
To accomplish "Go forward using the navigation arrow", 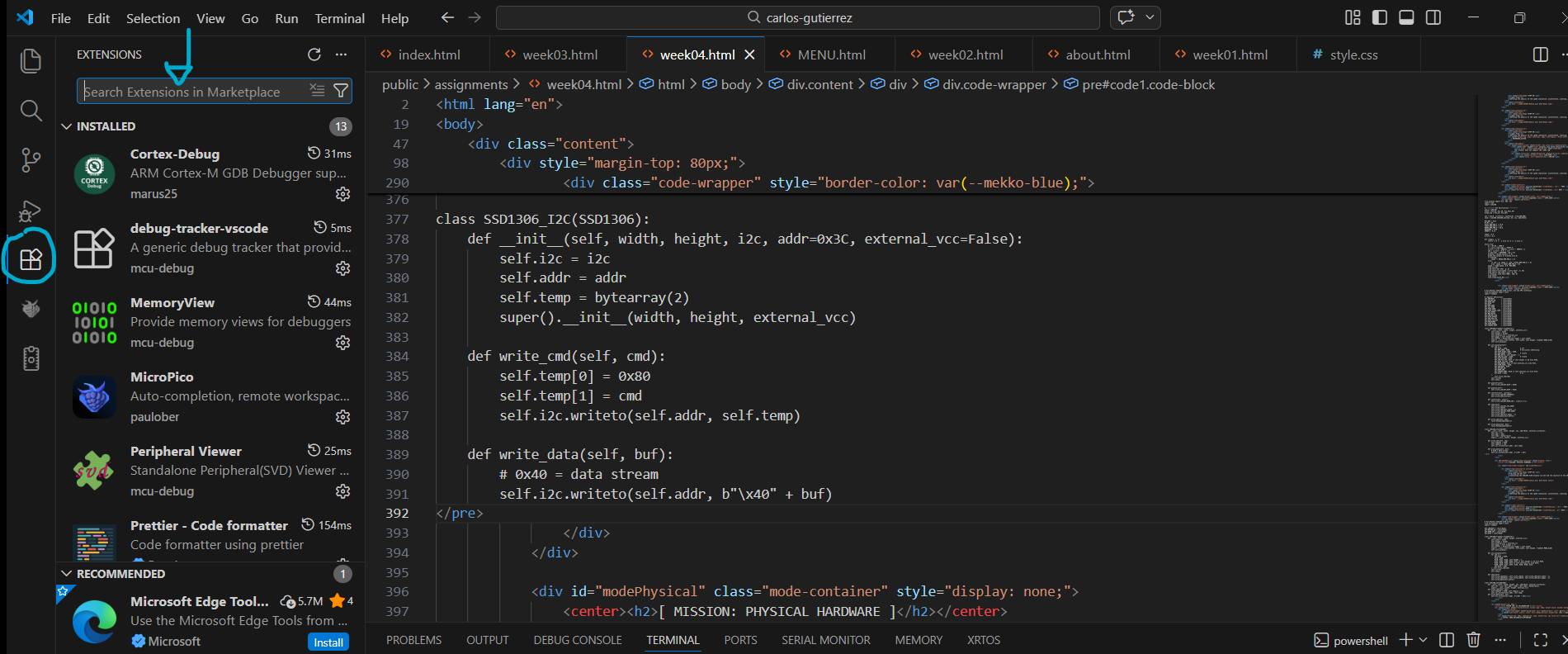I will pyautogui.click(x=475, y=17).
